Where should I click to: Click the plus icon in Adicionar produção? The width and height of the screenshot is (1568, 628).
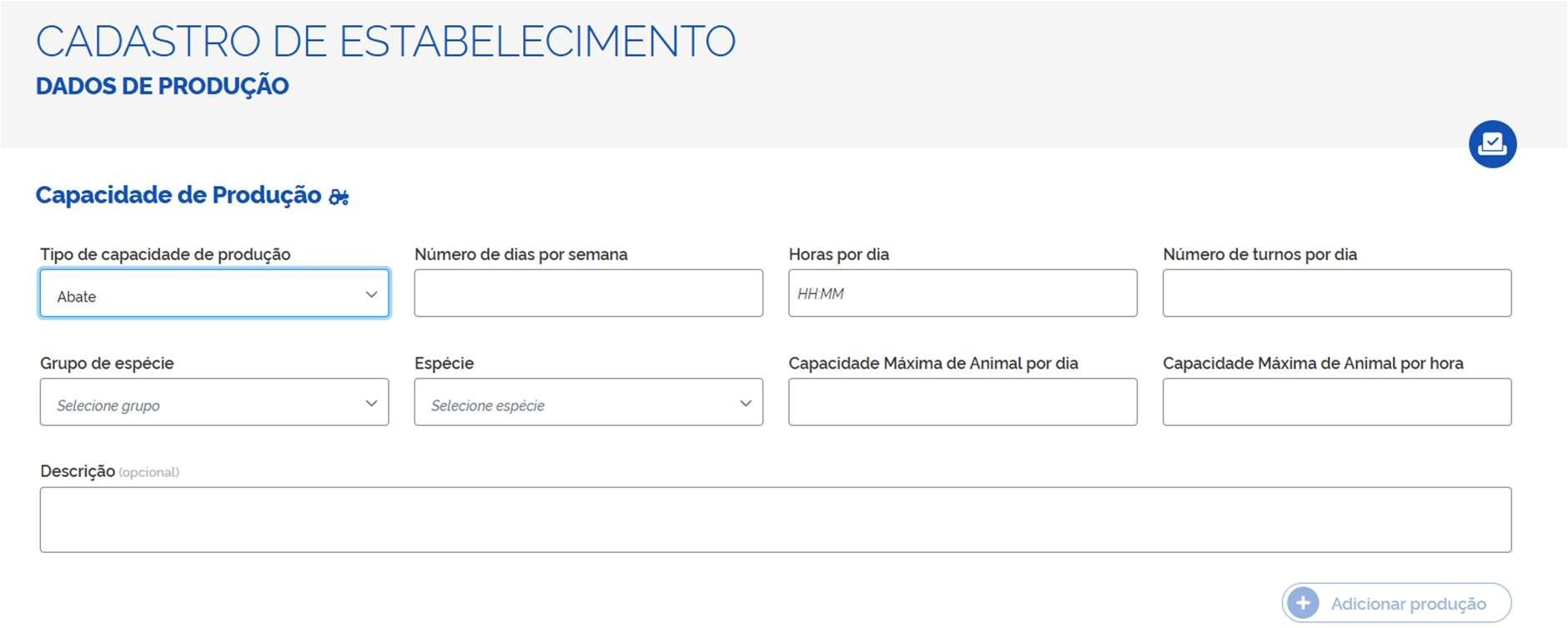click(1303, 603)
